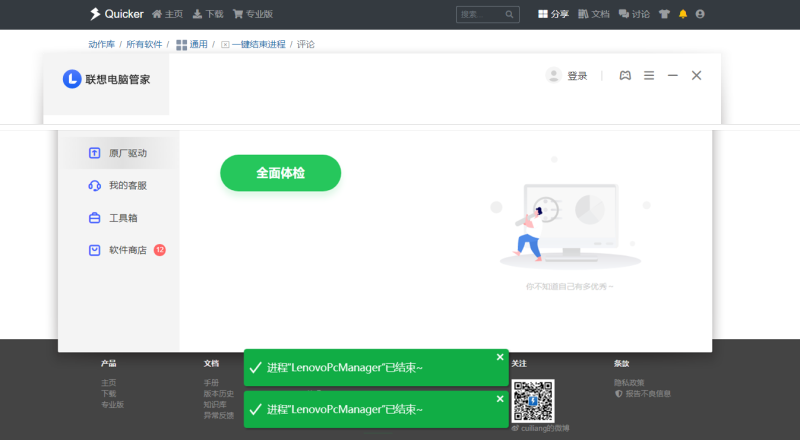Open 报告不良信息 link in footer
The height and width of the screenshot is (440, 800).
point(643,394)
